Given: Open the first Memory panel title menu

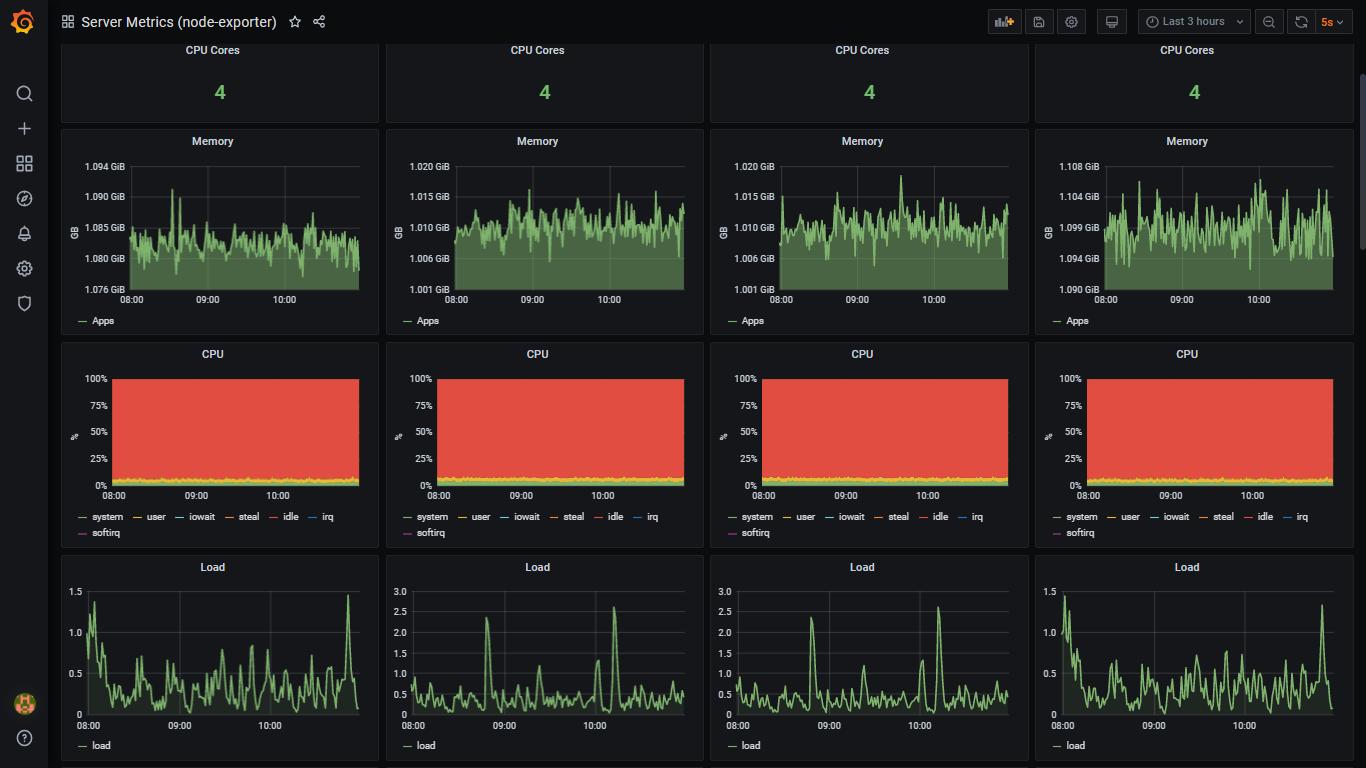Looking at the screenshot, I should point(212,141).
